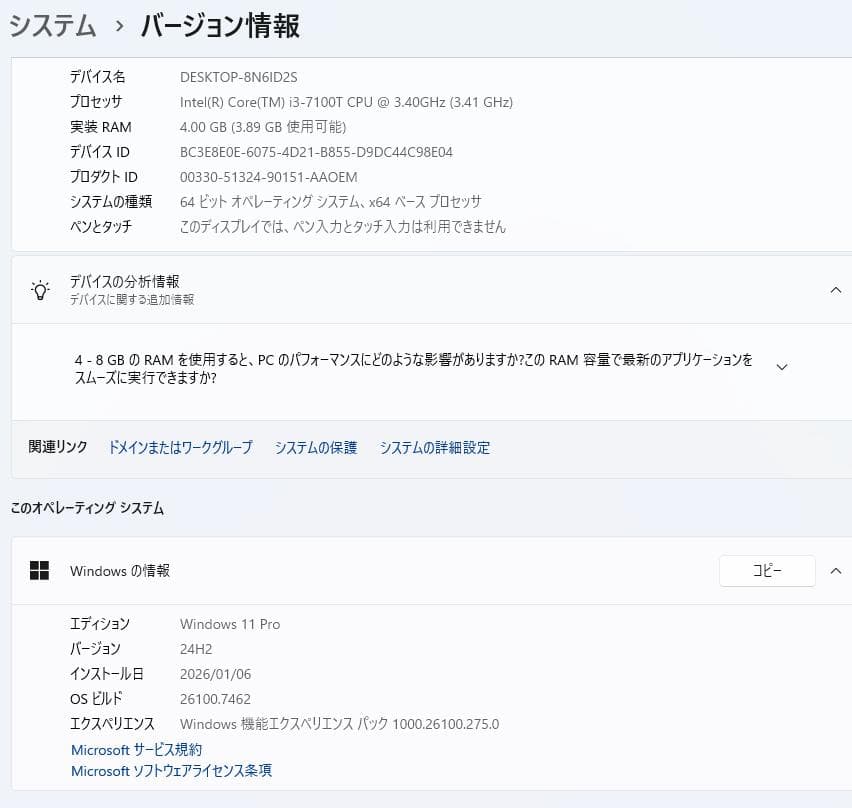Expand the RAM performance question

[x=781, y=366]
